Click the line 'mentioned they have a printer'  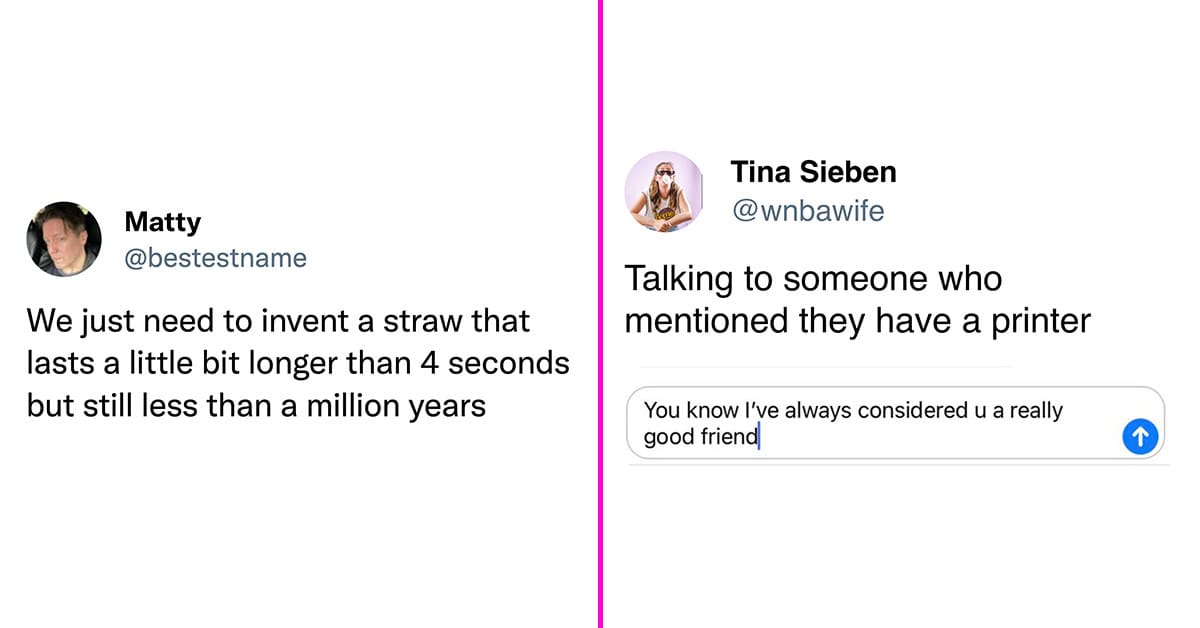point(857,320)
